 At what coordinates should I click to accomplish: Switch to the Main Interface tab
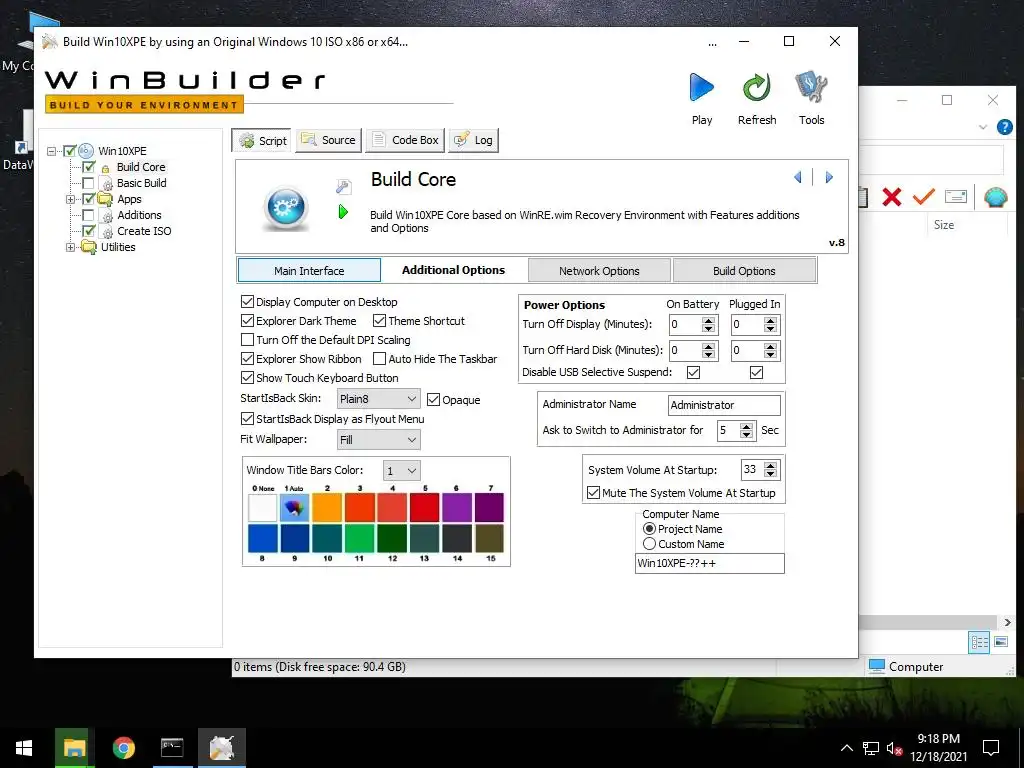click(x=309, y=270)
